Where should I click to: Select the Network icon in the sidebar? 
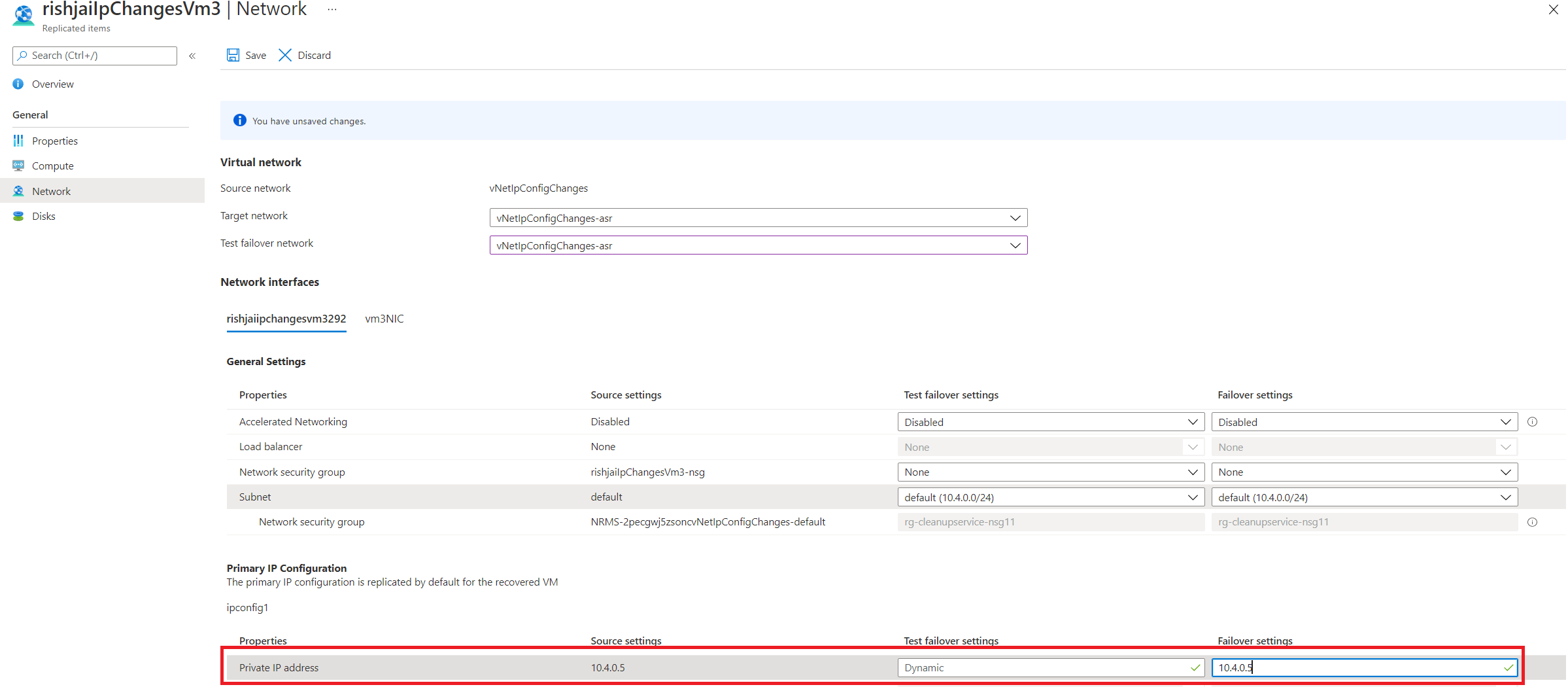18,190
